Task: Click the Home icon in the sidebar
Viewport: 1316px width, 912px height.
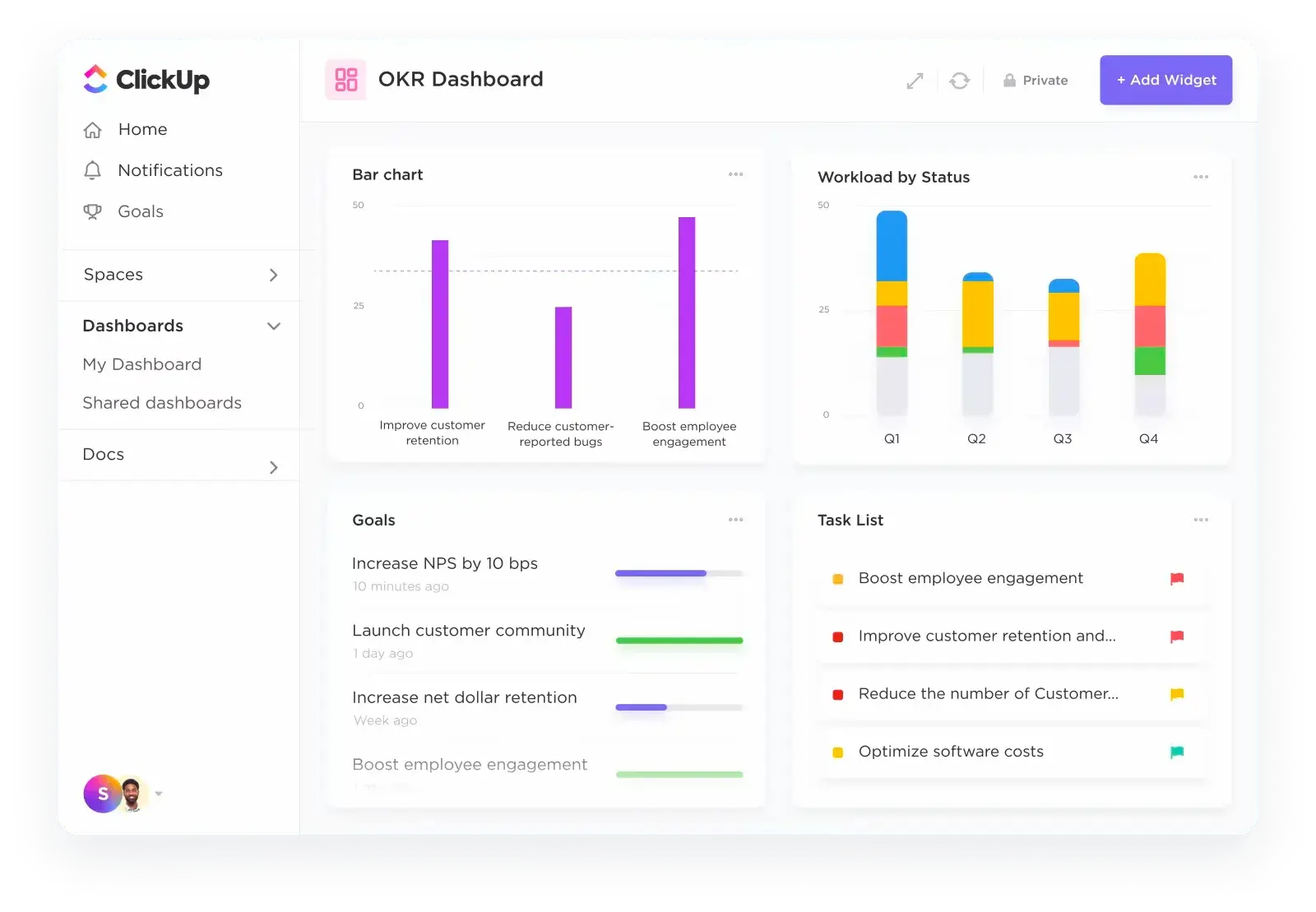Action: click(93, 129)
